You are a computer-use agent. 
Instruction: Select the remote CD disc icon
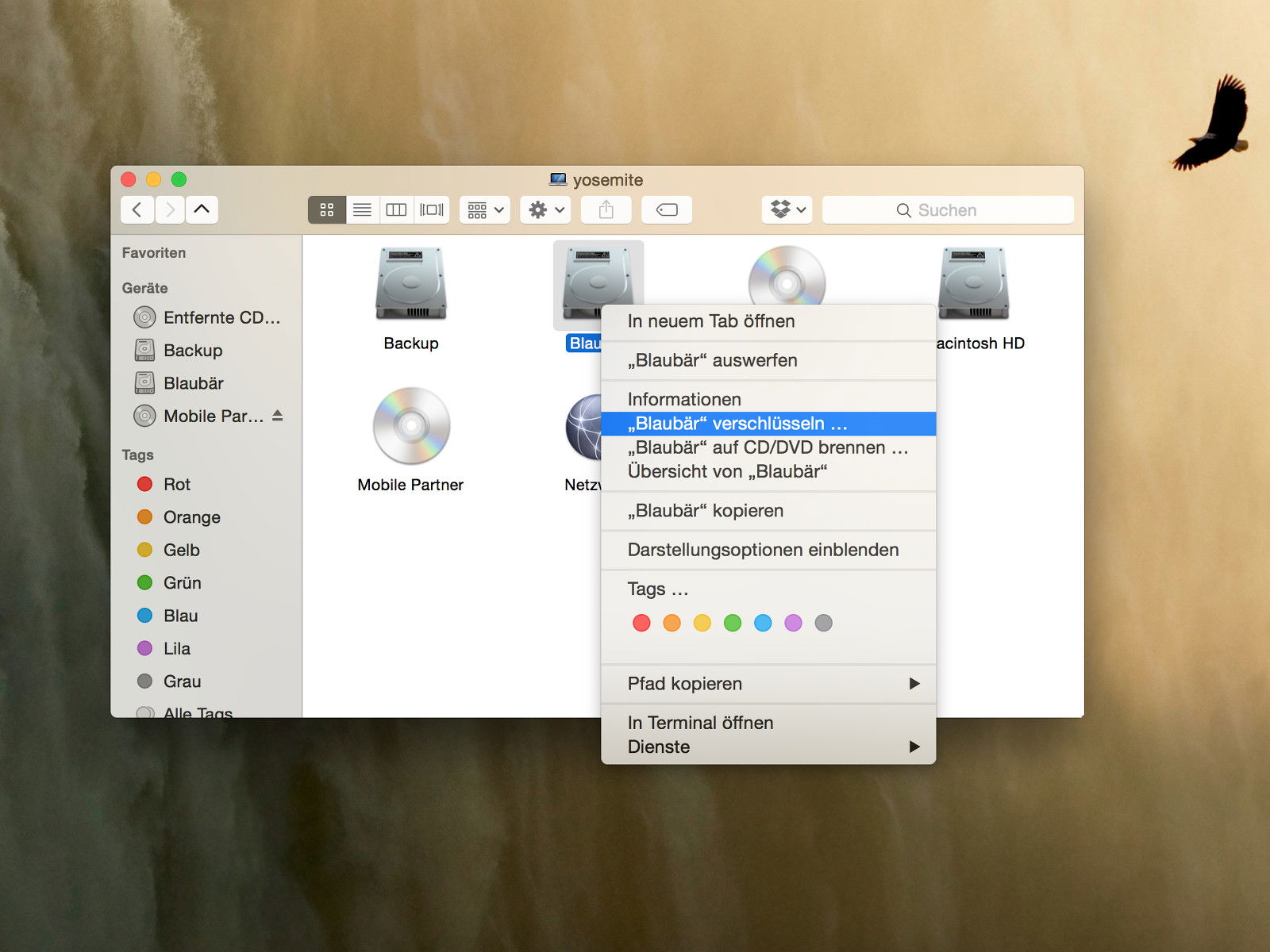(x=787, y=275)
